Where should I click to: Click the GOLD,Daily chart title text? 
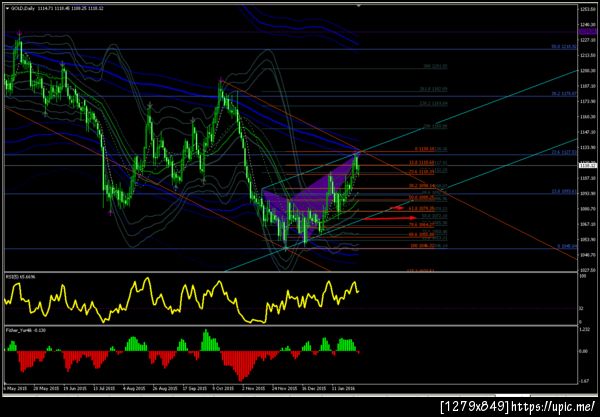[x=23, y=8]
